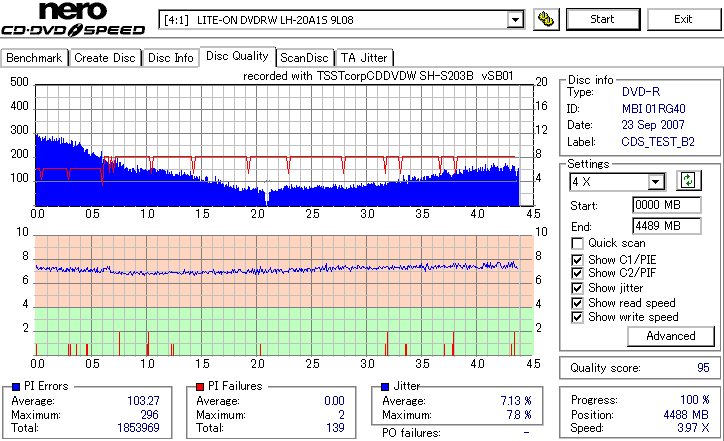Click Progress value 100 %
Viewport: 724px width, 441px height.
pyautogui.click(x=694, y=400)
